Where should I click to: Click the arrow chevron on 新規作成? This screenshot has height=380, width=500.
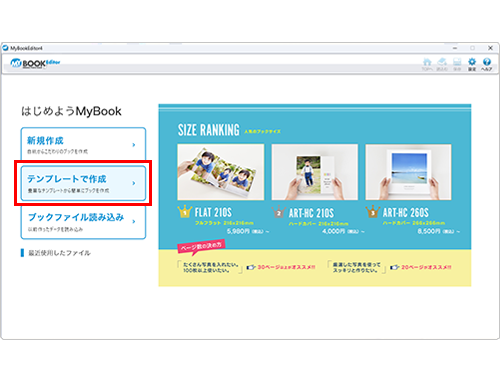[134, 145]
